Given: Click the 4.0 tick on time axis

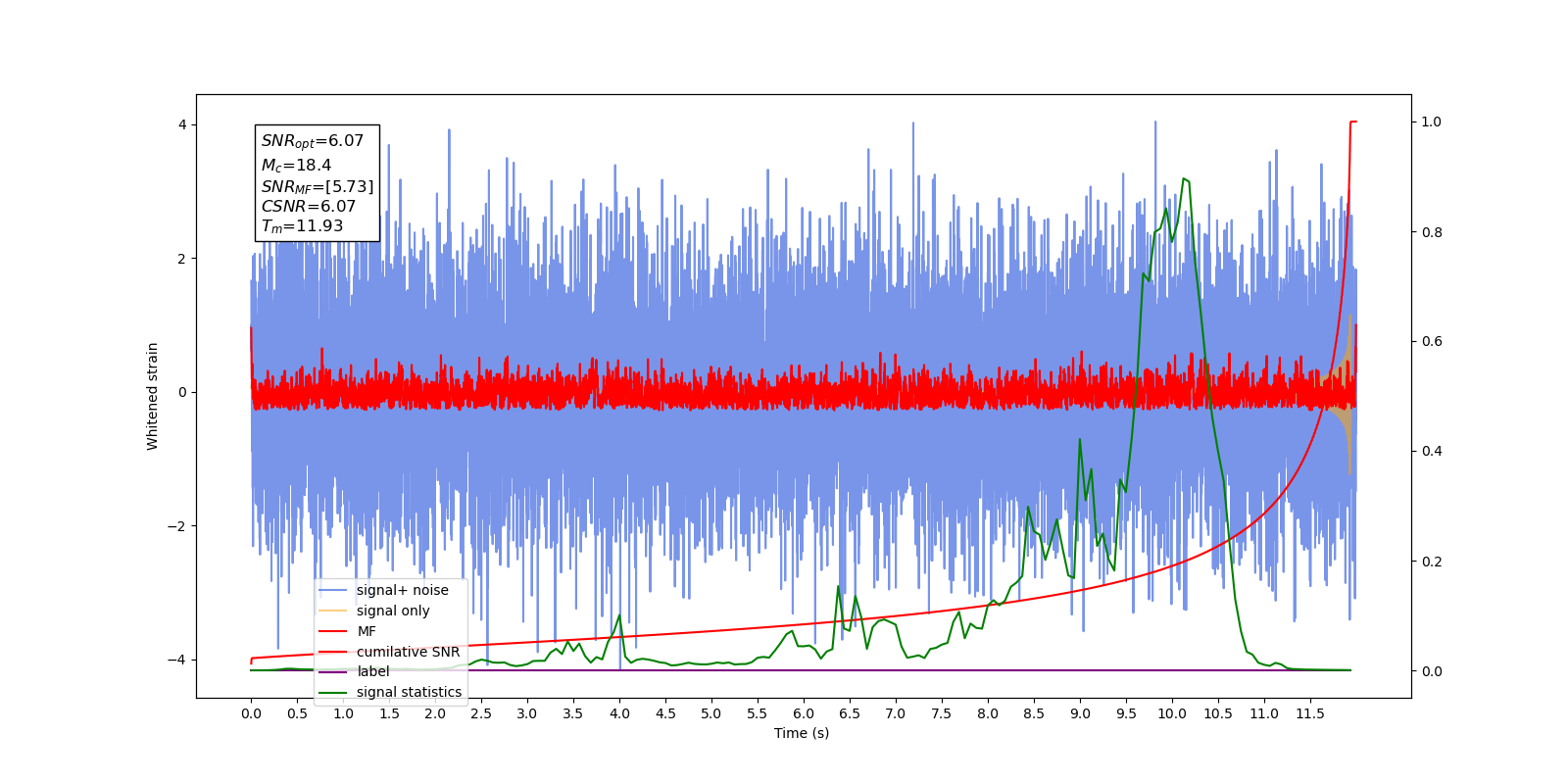Looking at the screenshot, I should coord(619,713).
